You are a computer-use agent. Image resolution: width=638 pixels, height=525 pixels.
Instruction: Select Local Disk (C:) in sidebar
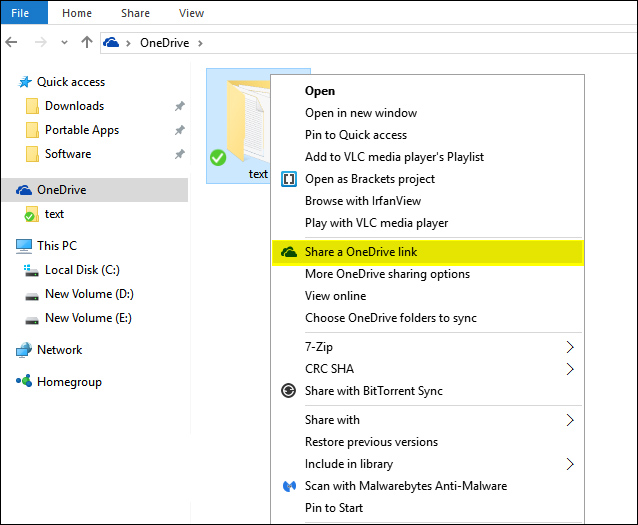coord(82,270)
